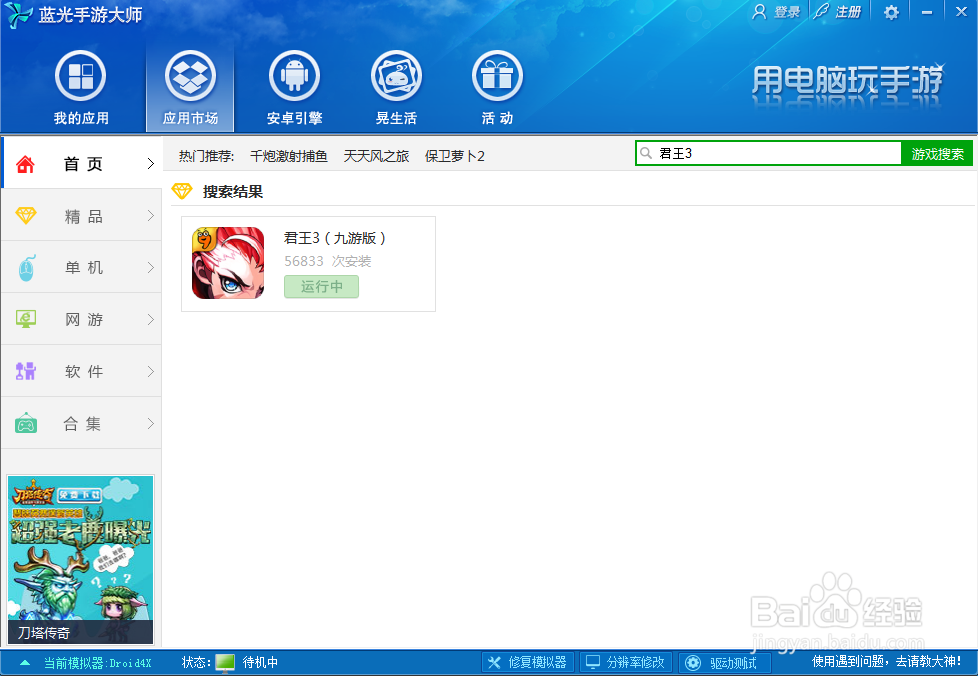Viewport: 978px width, 676px height.
Task: Click the monitor icon beside 网游
Action: tap(26, 319)
